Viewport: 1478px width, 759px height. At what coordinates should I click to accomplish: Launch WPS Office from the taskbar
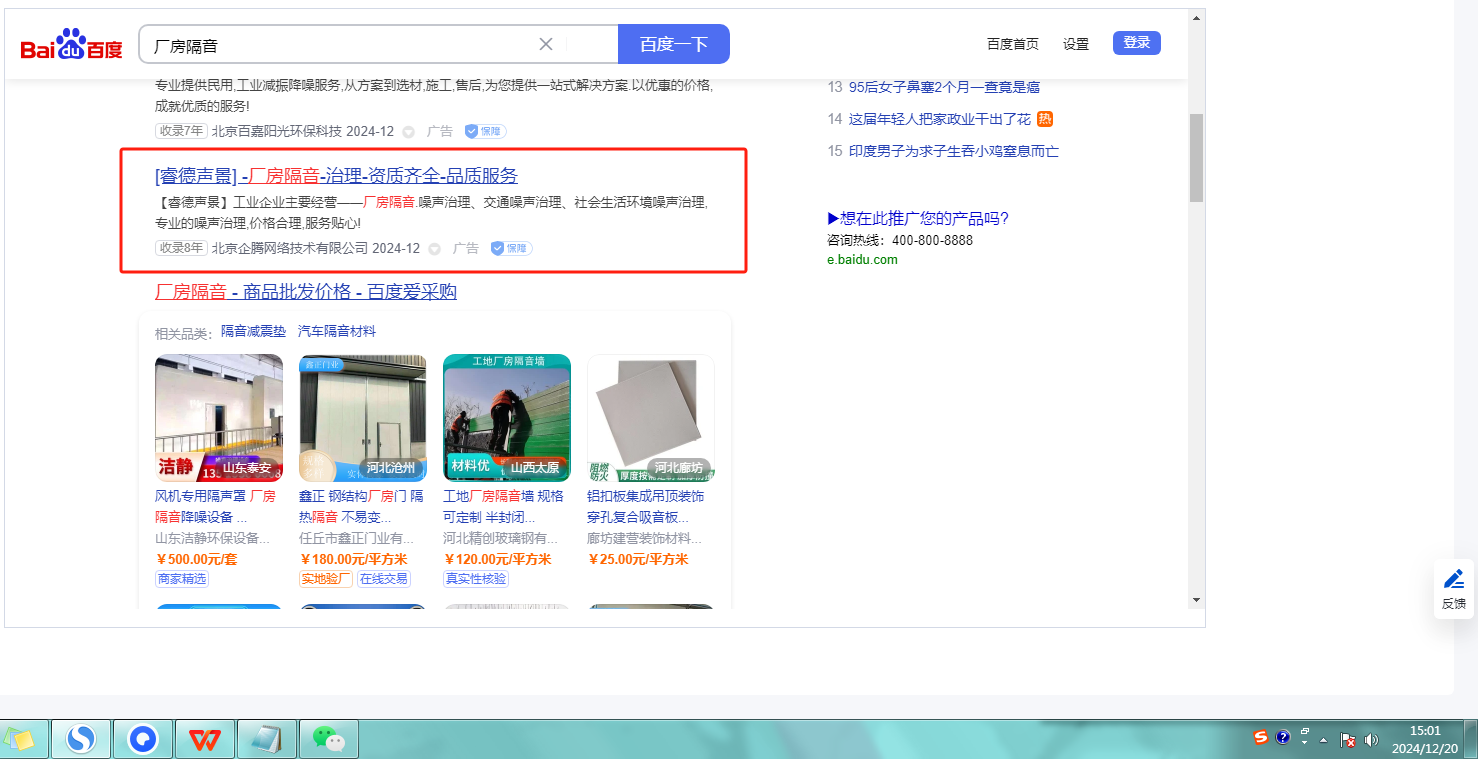(205, 739)
